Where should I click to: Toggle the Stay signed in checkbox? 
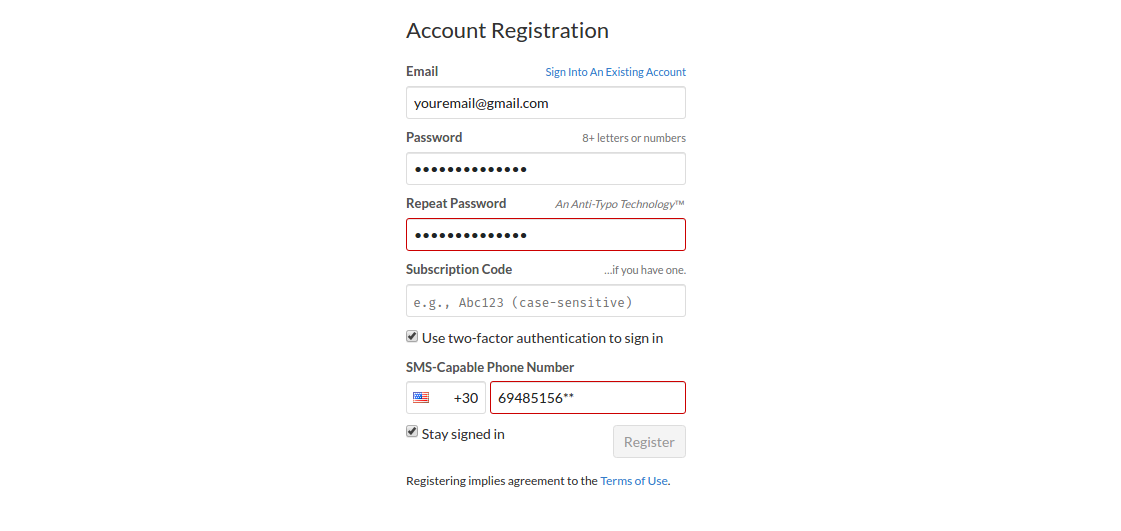[x=412, y=432]
